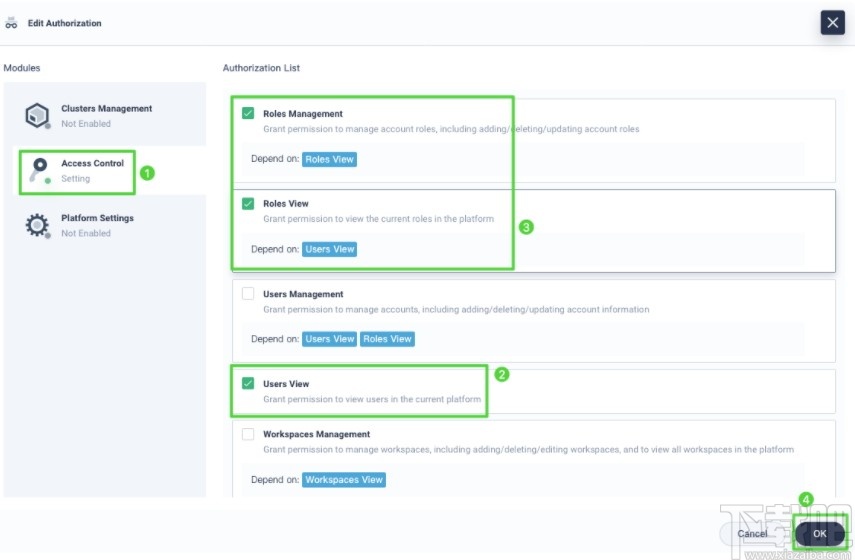Close the Edit Authorization dialog
The height and width of the screenshot is (560, 855).
point(832,22)
